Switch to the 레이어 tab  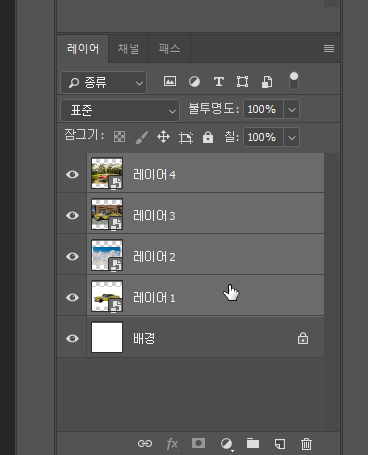83,49
